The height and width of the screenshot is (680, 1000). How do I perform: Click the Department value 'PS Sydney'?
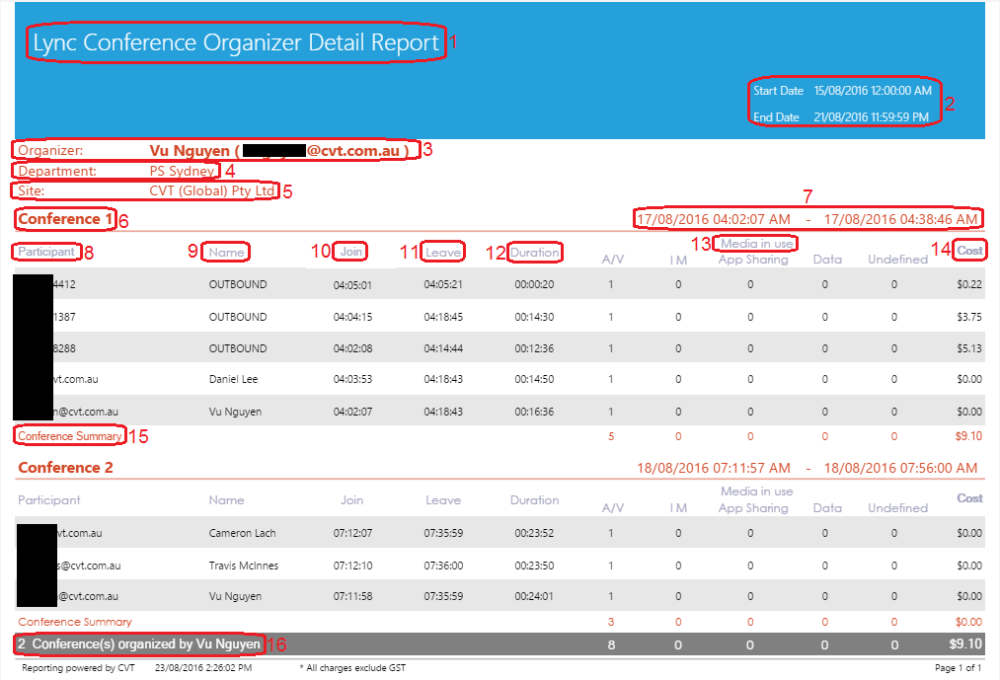182,171
